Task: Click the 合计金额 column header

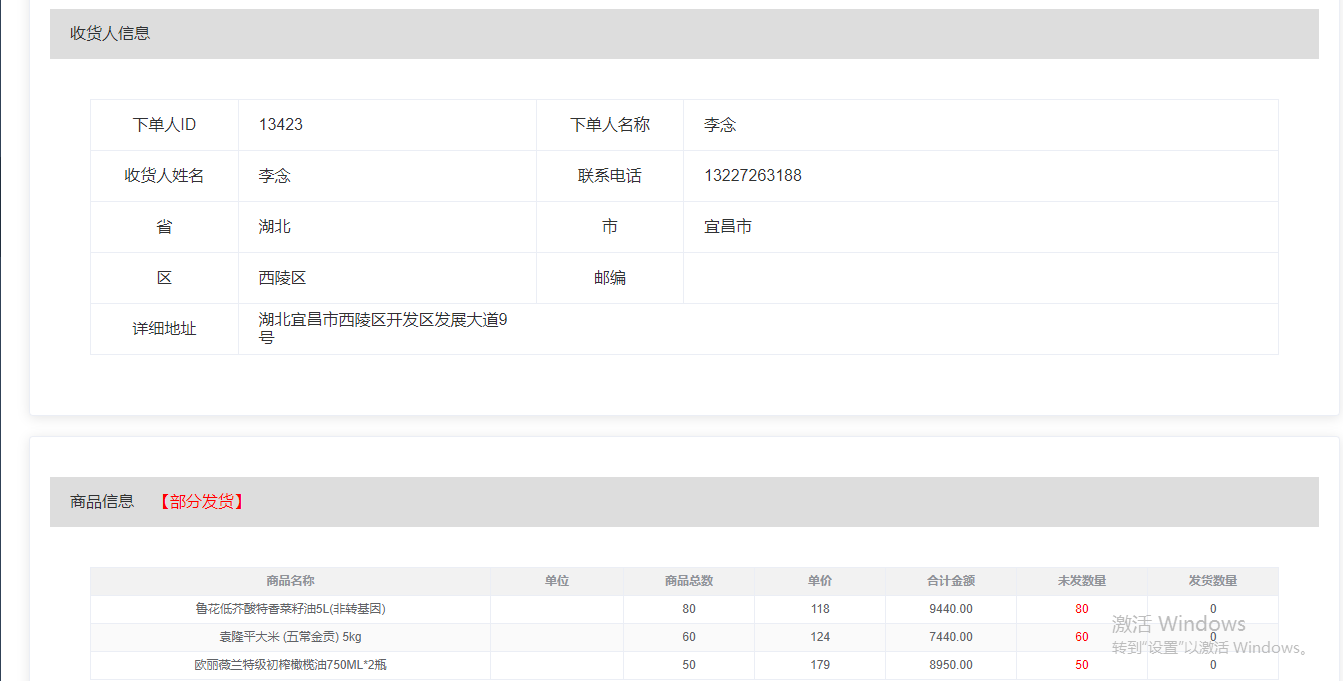Action: click(x=950, y=581)
